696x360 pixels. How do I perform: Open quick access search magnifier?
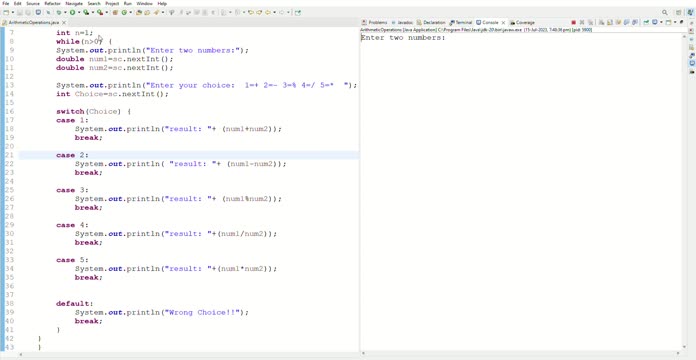coord(664,12)
